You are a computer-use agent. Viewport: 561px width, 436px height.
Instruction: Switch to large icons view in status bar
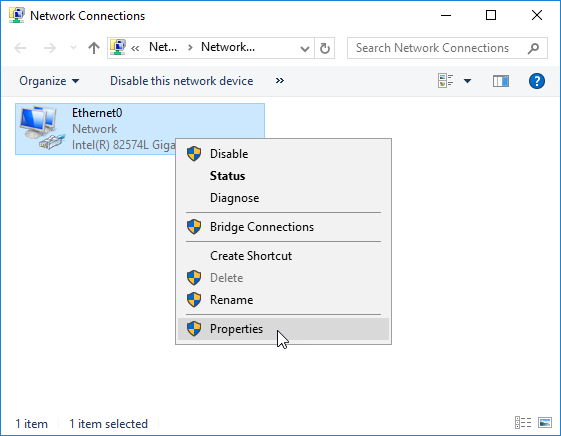545,422
